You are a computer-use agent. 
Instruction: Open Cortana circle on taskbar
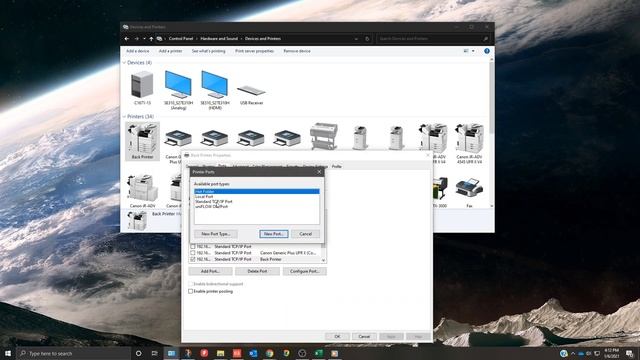[x=138, y=353]
